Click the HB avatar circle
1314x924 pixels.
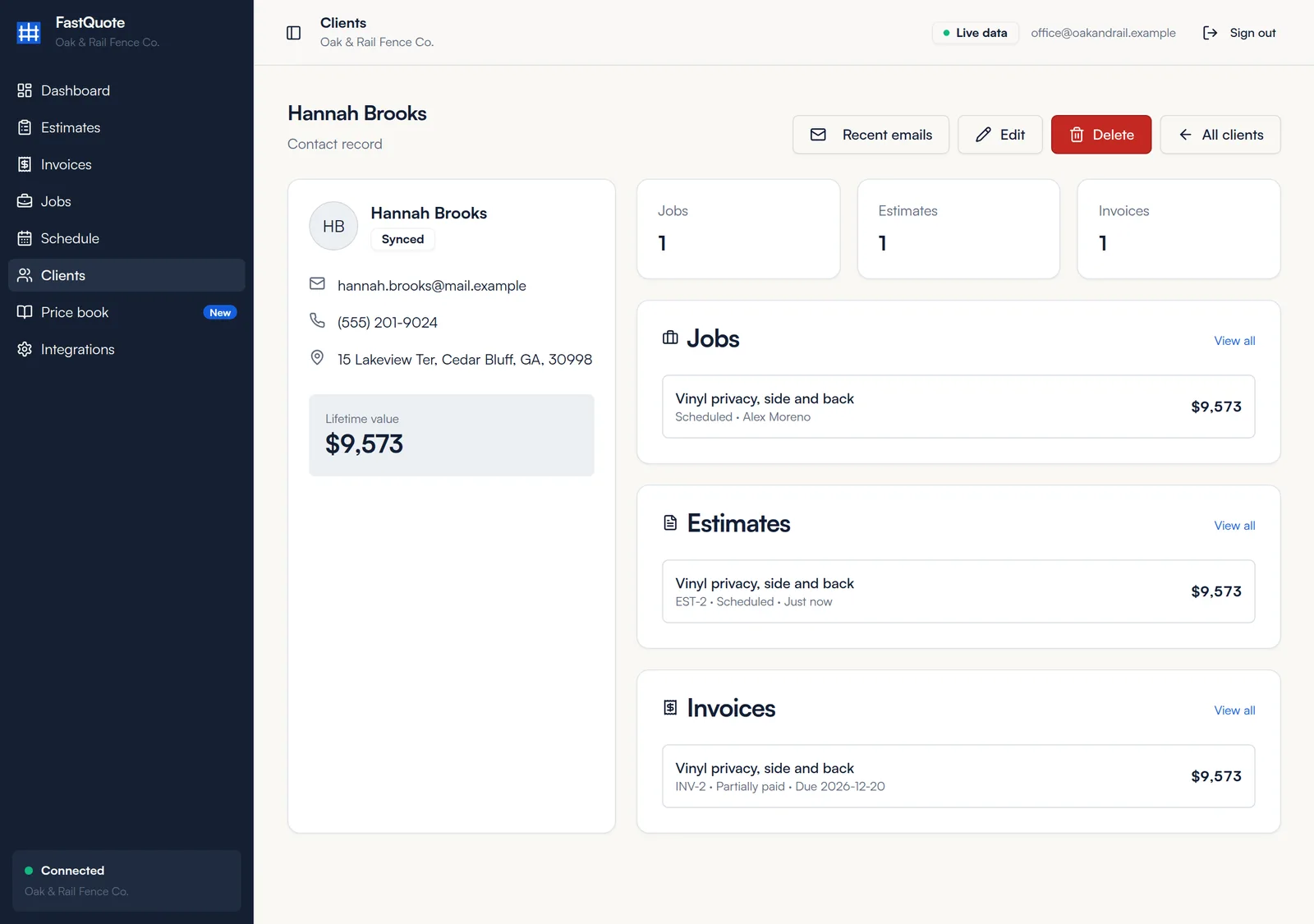pos(333,226)
